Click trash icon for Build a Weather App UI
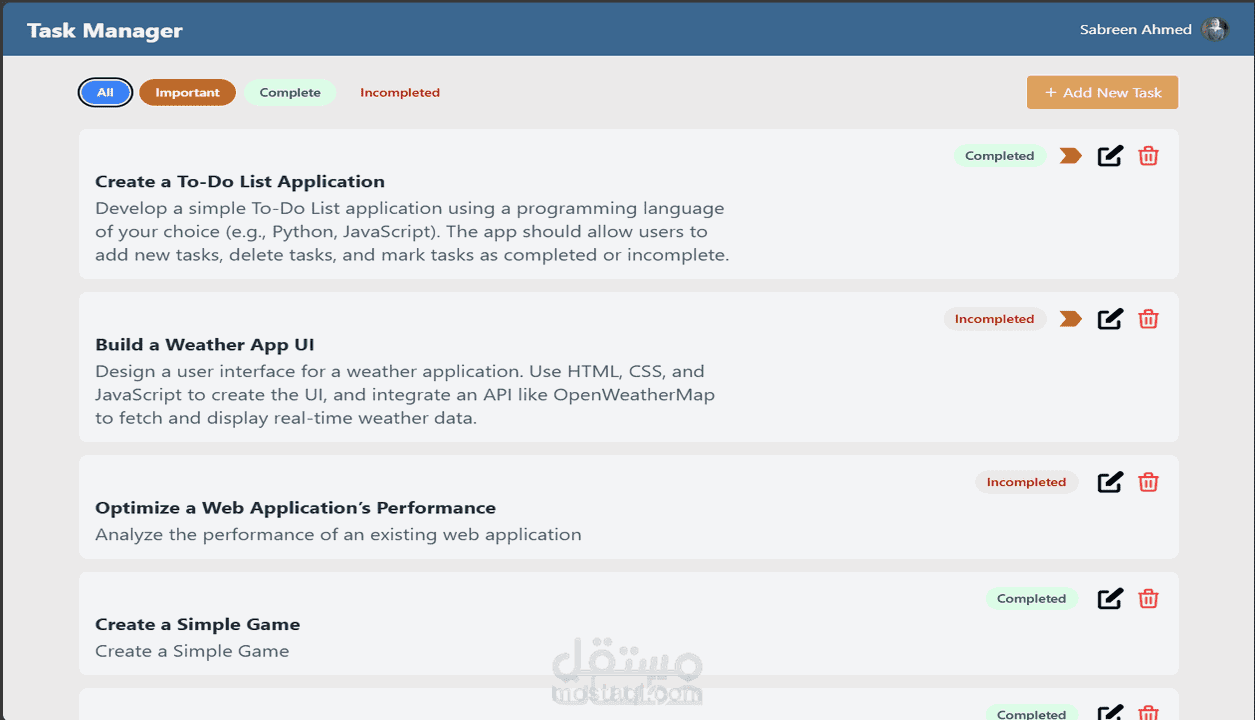Screen dimensions: 1255x720 tap(1148, 319)
